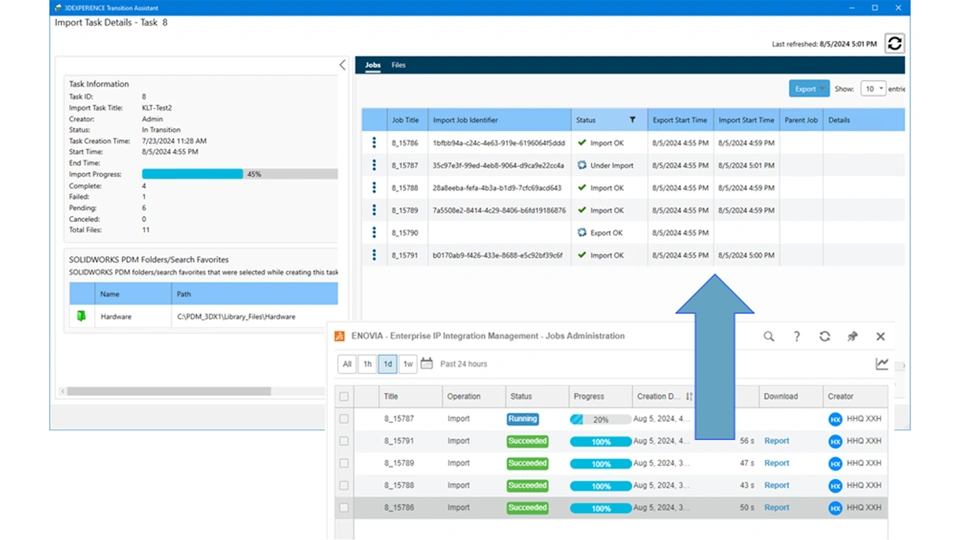The width and height of the screenshot is (960, 540).
Task: Open the three-dot menu for job 8_15790
Action: coord(374,233)
